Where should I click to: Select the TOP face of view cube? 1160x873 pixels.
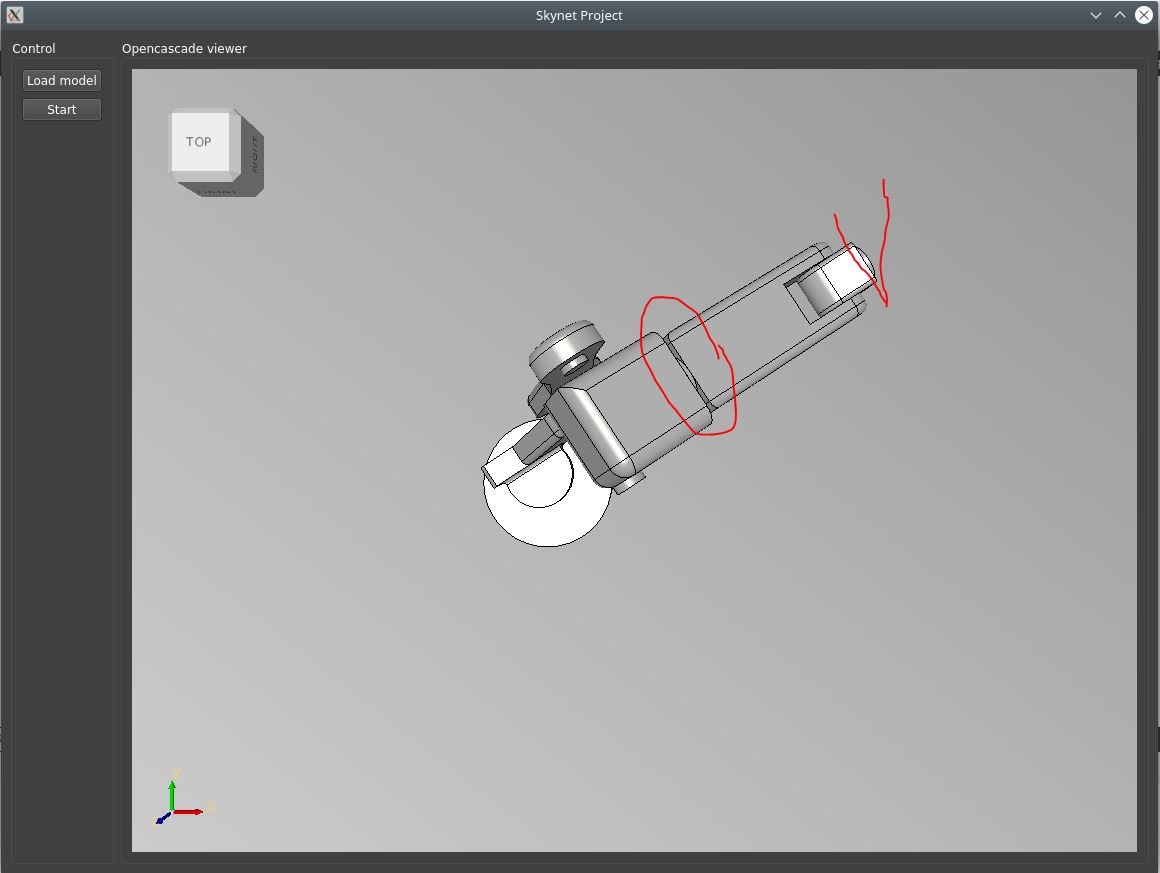point(200,141)
